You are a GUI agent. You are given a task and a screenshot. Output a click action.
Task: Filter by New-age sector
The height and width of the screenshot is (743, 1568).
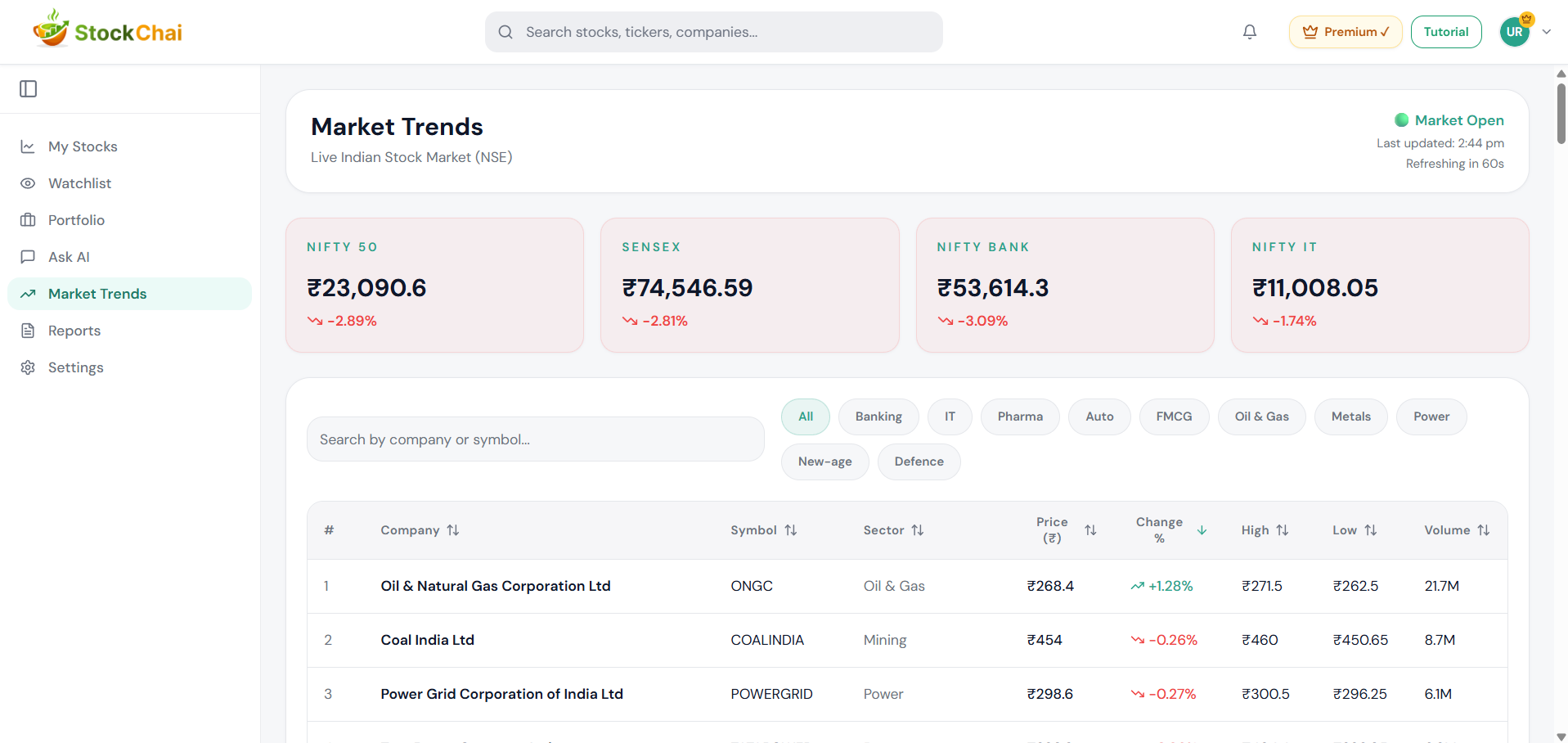click(x=824, y=462)
